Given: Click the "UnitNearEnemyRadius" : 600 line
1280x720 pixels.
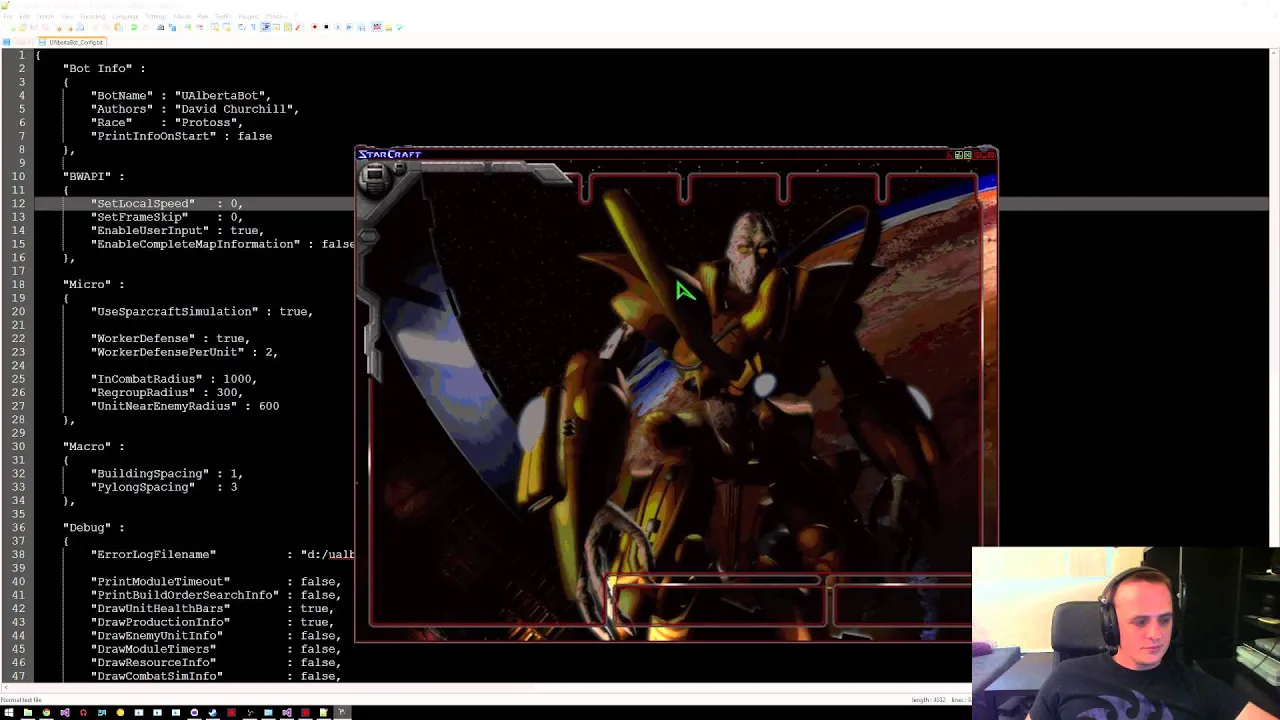Looking at the screenshot, I should click(x=185, y=406).
